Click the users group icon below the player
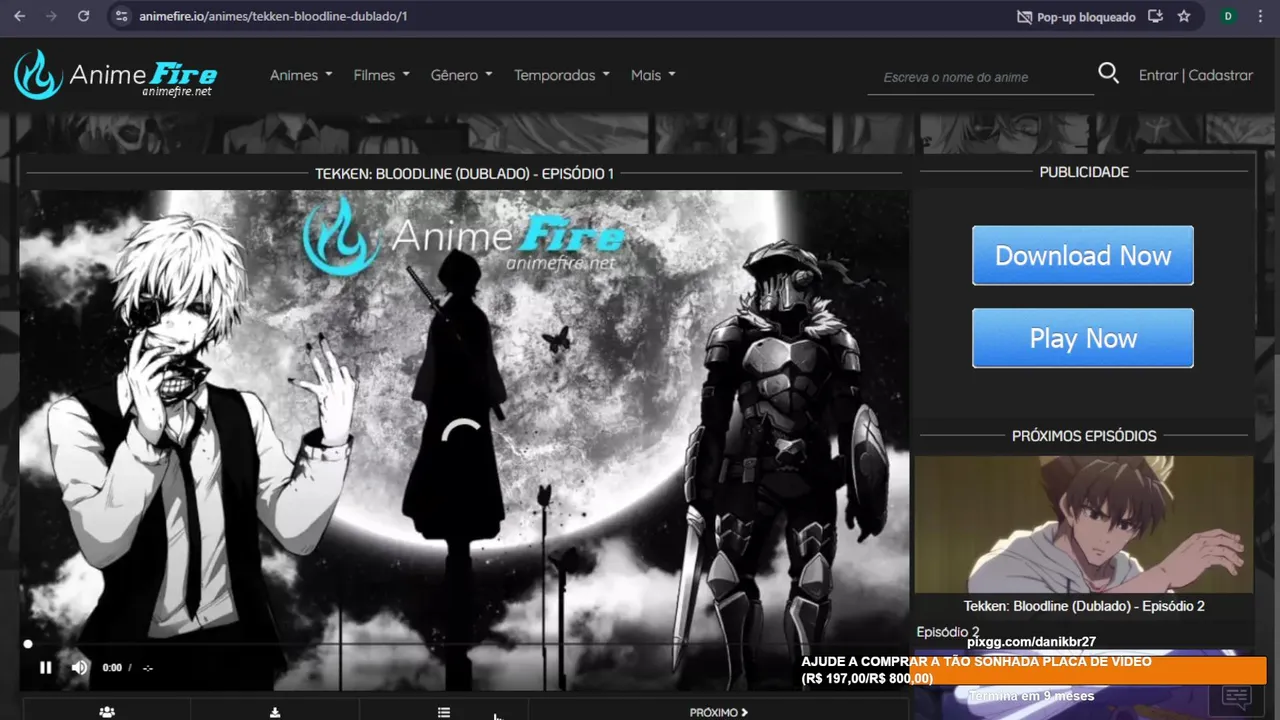1280x720 pixels. click(107, 712)
